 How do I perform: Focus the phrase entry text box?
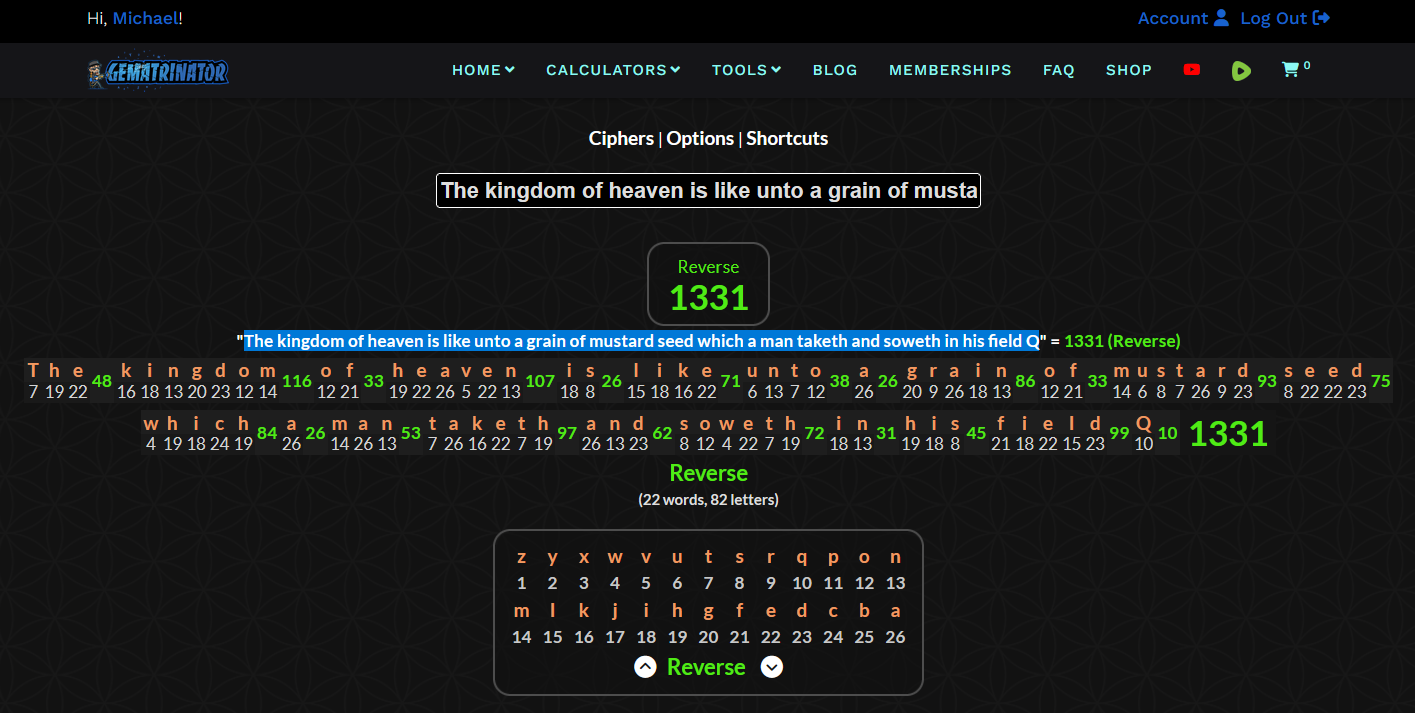pyautogui.click(x=708, y=190)
